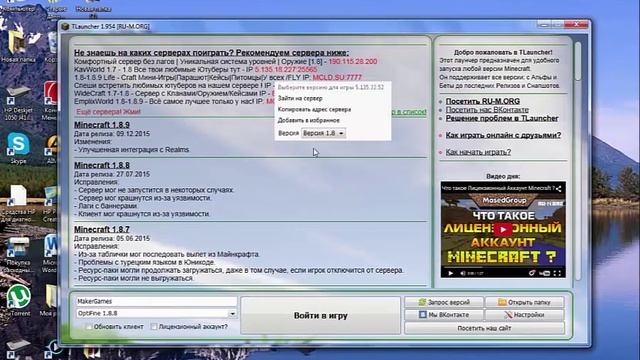Open the 'Покупка' printer supplies desktop shortcut
The image size is (640, 360).
pos(18,255)
